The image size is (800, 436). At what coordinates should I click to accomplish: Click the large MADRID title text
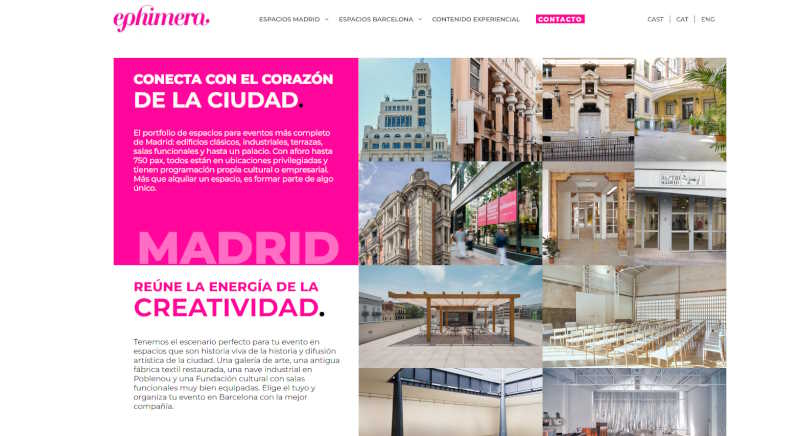pos(238,247)
